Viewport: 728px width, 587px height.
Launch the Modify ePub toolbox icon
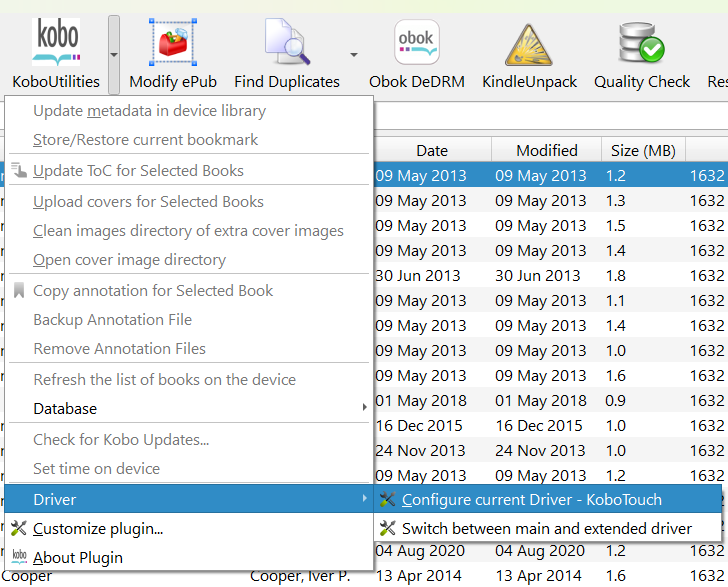point(173,42)
